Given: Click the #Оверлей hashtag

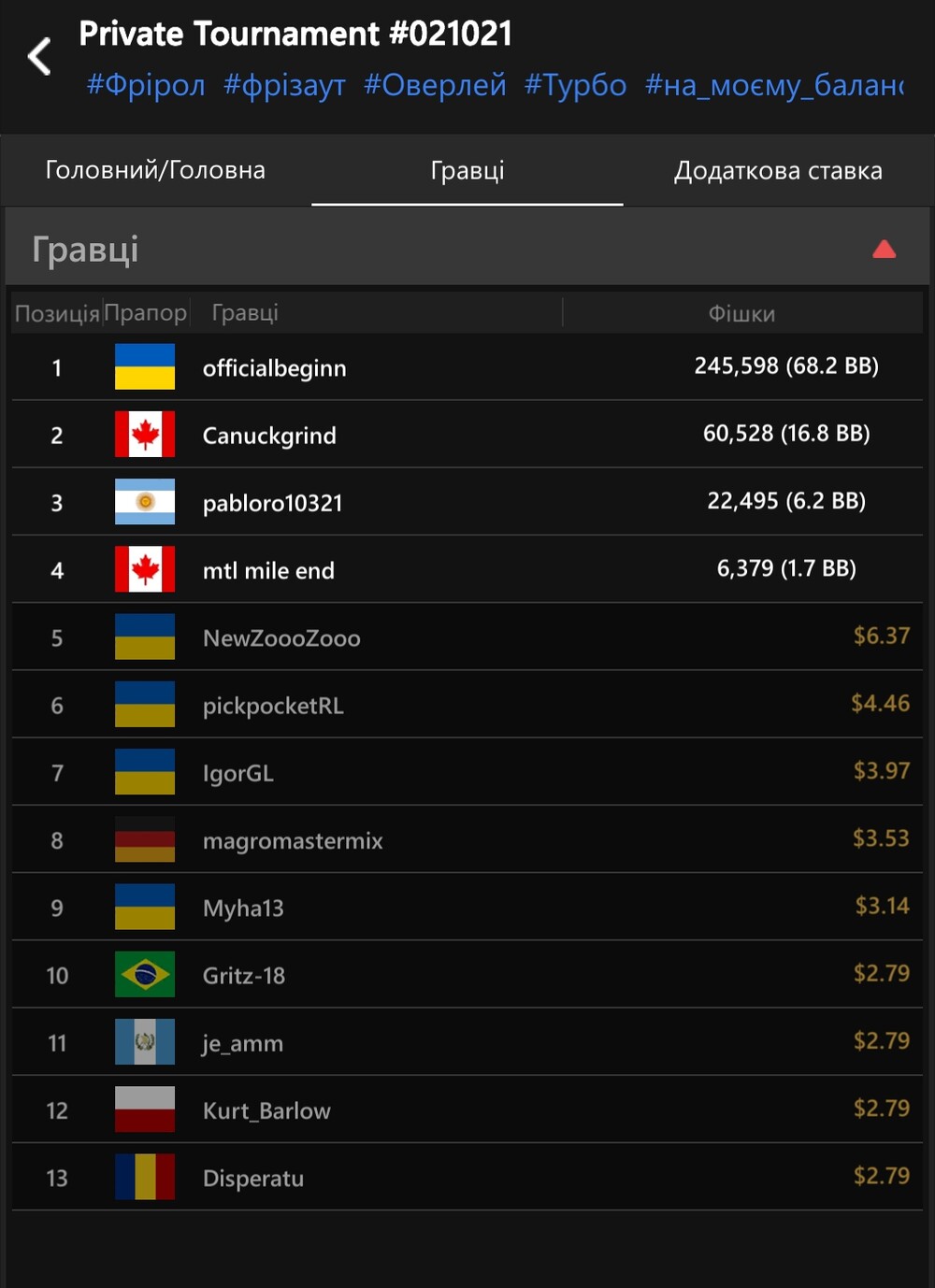Looking at the screenshot, I should tap(435, 85).
